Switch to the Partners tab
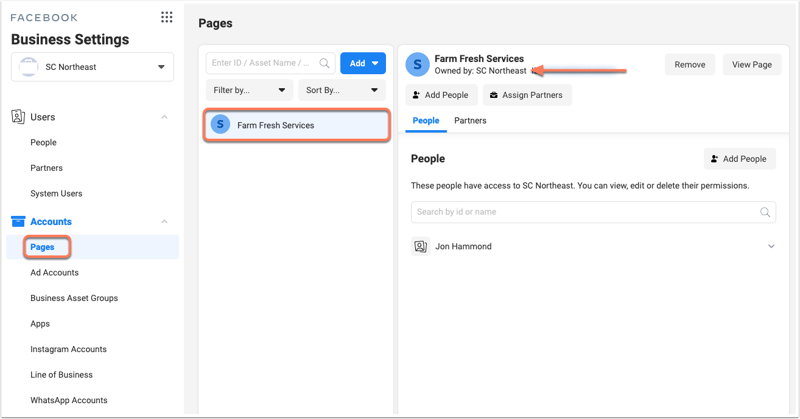This screenshot has height=419, width=800. tap(470, 121)
